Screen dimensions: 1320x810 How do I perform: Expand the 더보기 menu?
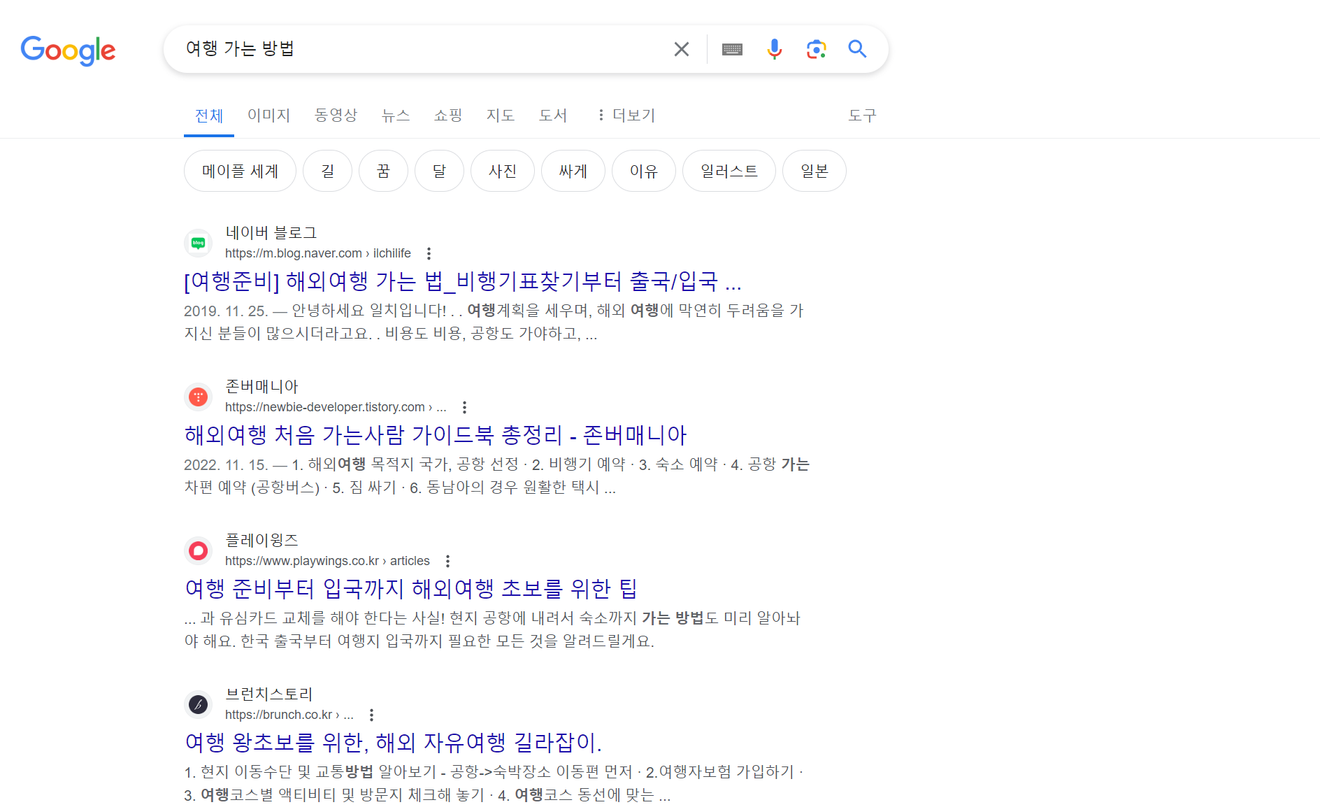pyautogui.click(x=626, y=116)
